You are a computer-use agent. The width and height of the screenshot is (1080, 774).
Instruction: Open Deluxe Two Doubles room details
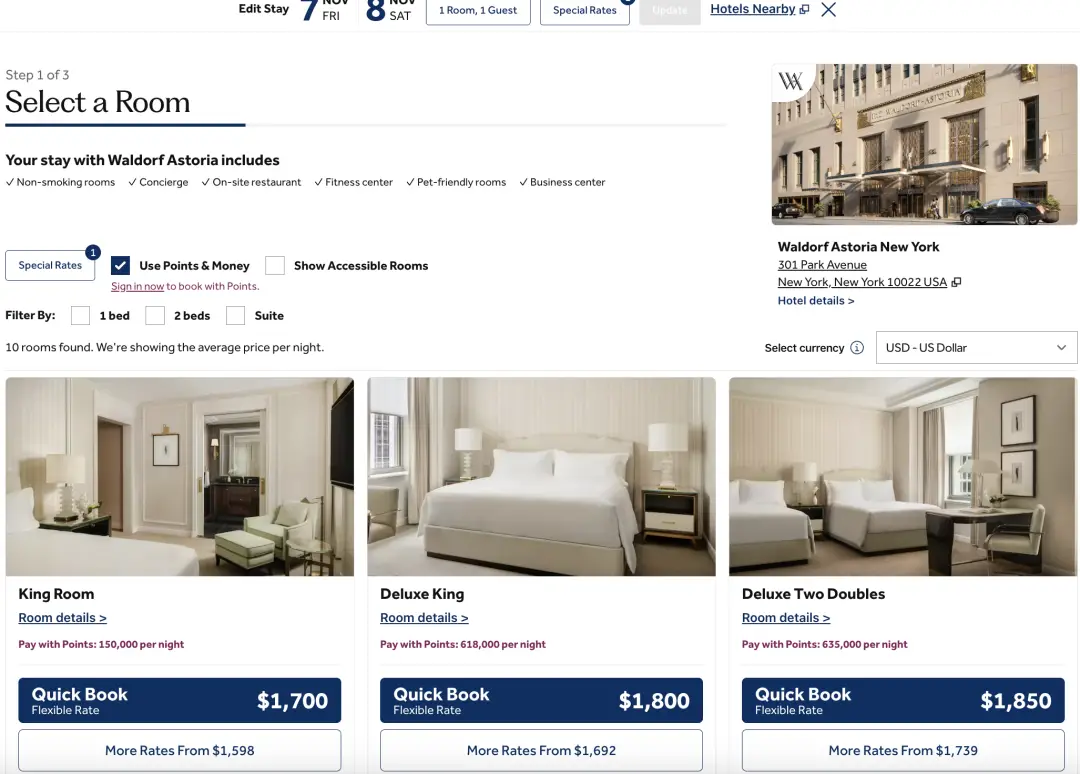pos(786,618)
